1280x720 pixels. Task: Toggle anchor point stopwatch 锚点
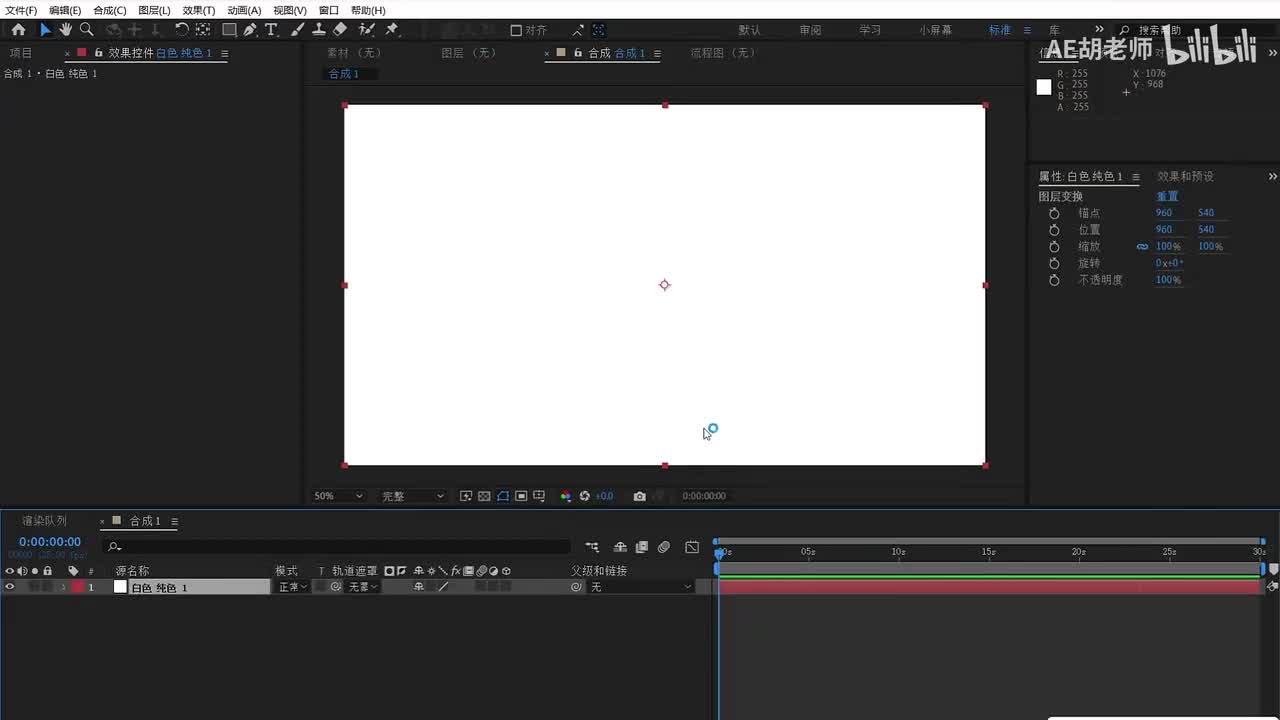1054,213
